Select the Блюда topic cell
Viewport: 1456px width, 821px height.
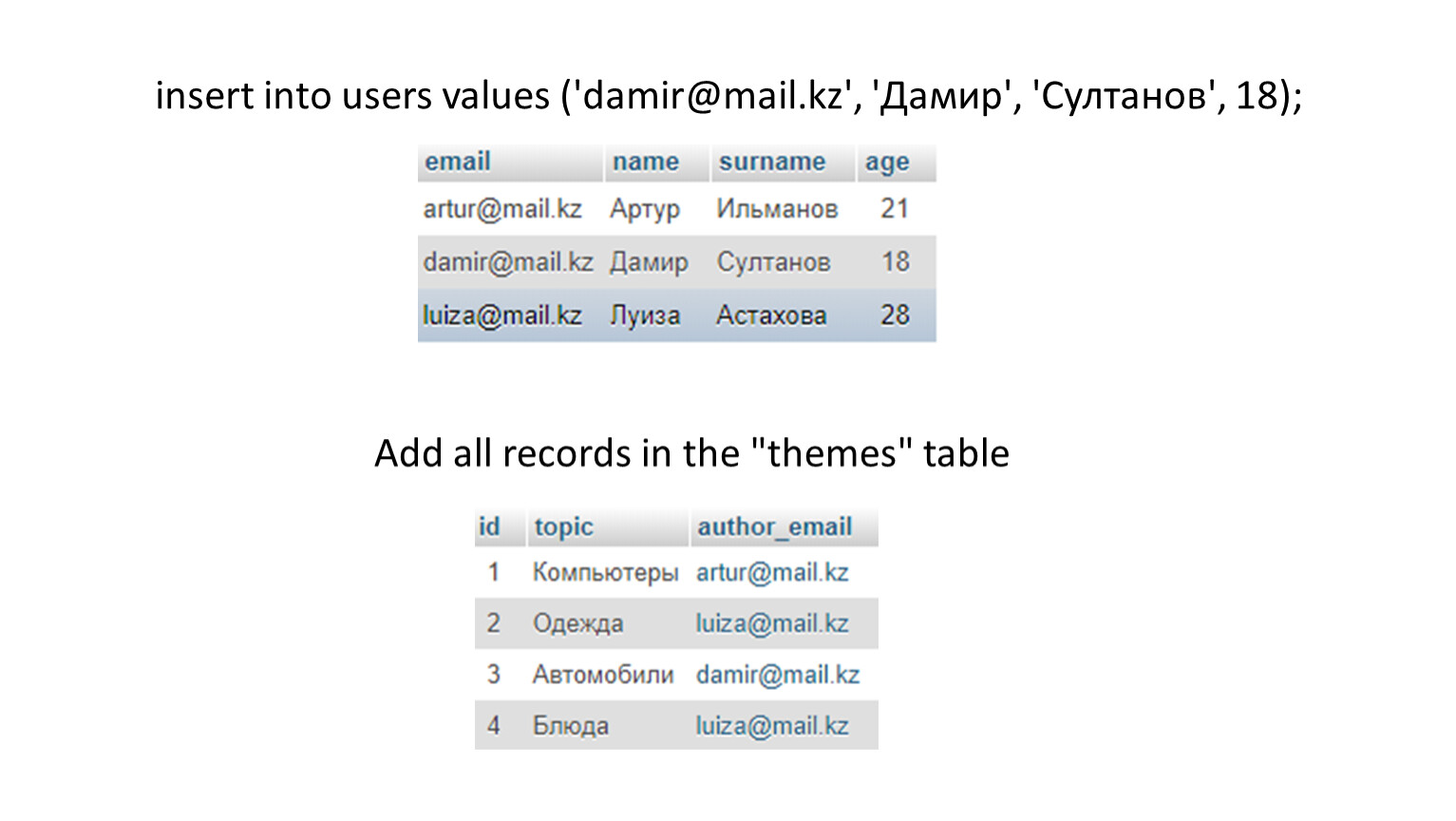[x=571, y=726]
